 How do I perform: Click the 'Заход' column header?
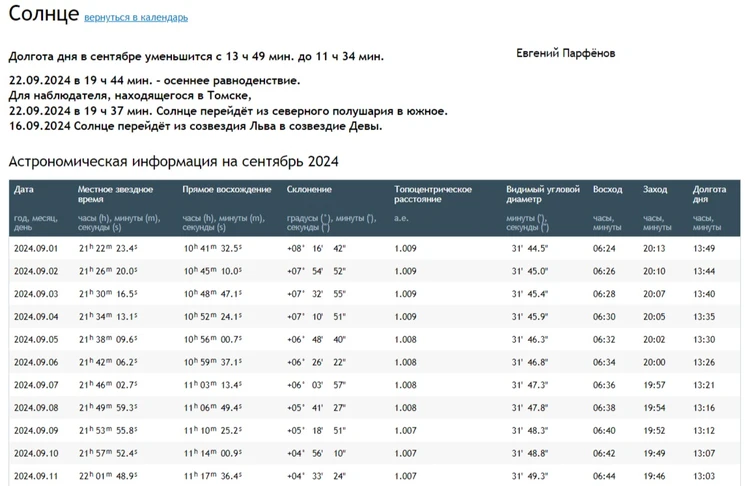click(655, 189)
